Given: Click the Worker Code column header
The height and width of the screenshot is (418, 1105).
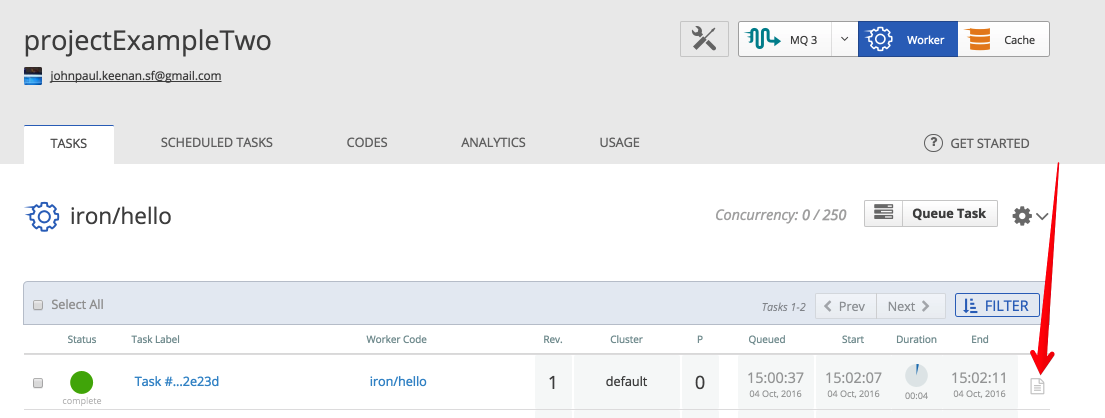Looking at the screenshot, I should click(x=397, y=339).
